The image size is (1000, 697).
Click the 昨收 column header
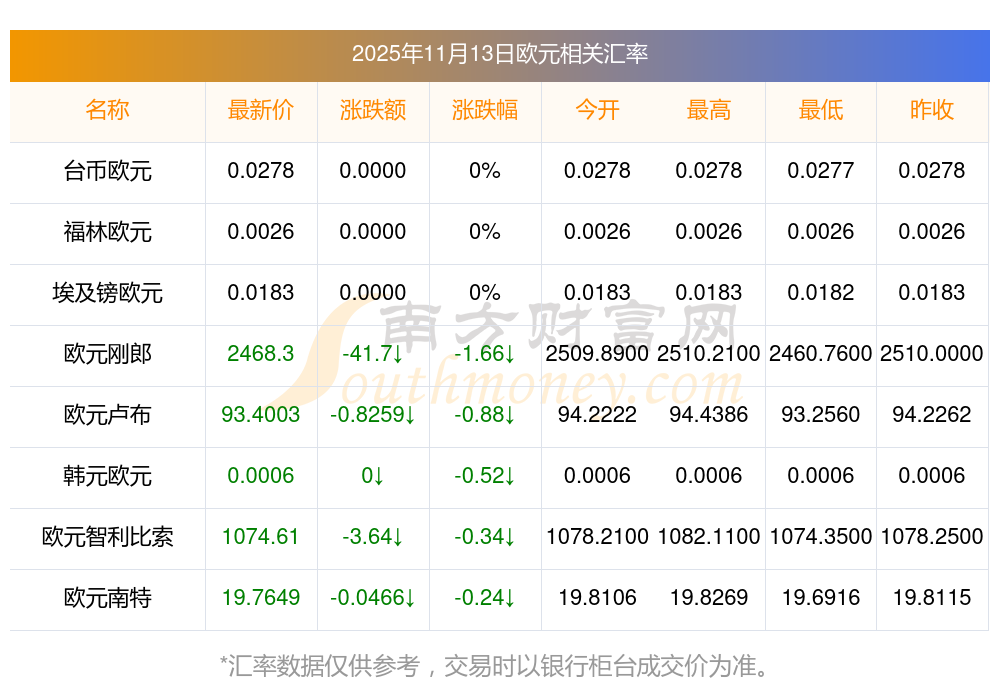(932, 110)
